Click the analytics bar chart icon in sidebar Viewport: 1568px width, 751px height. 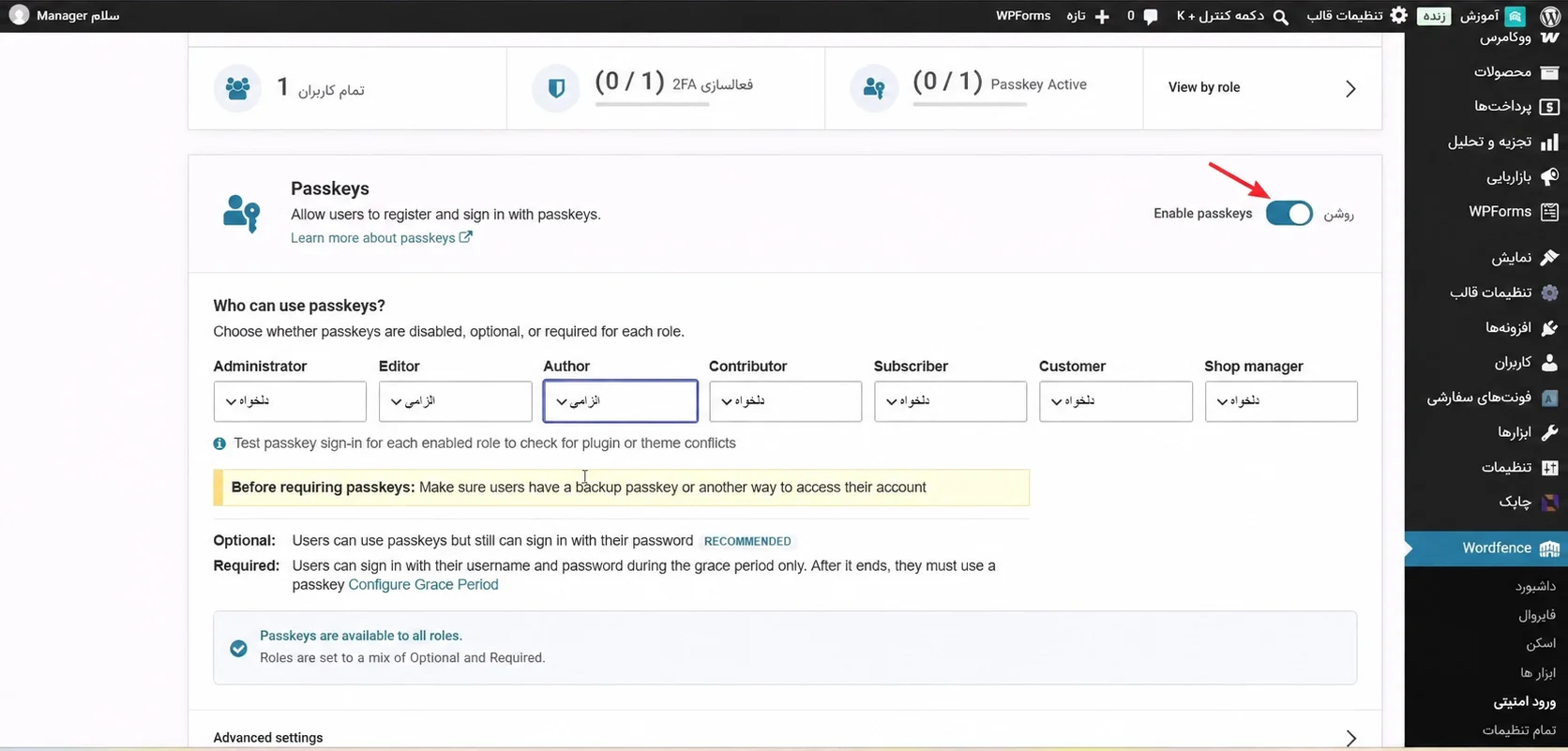(1549, 142)
